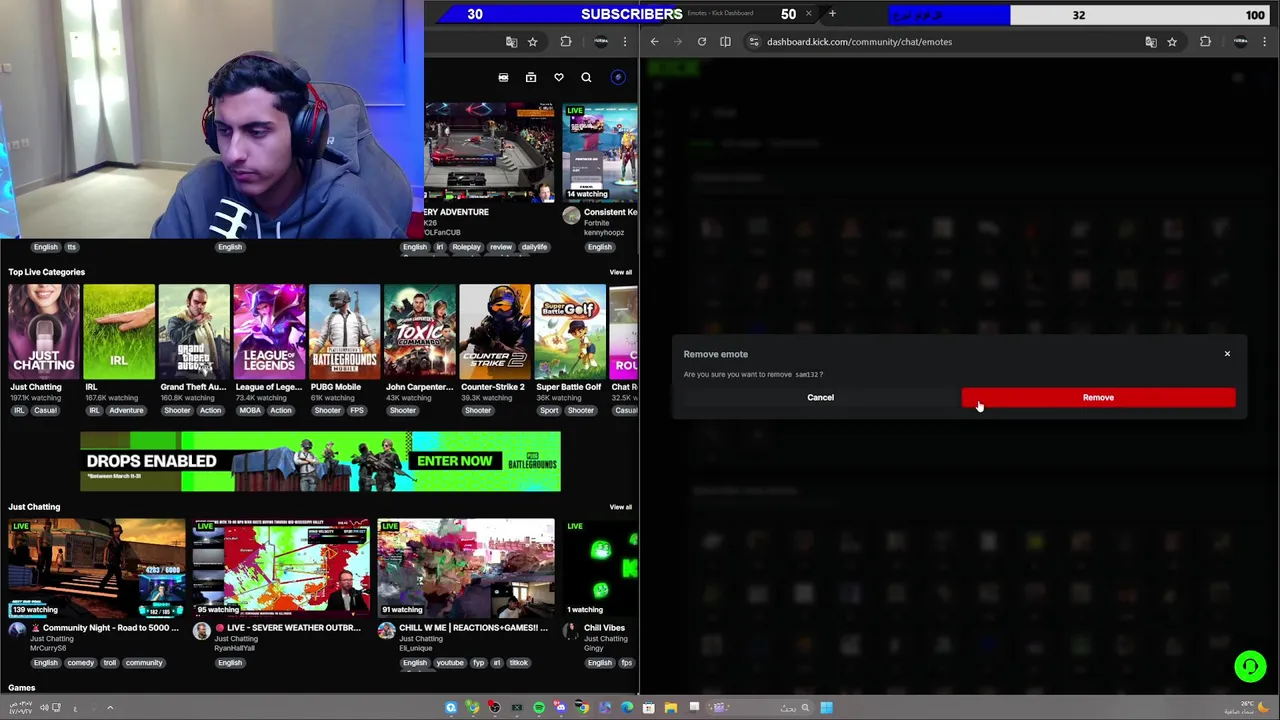
Task: Open the Chill Vibes stream thumbnail
Action: 601,568
